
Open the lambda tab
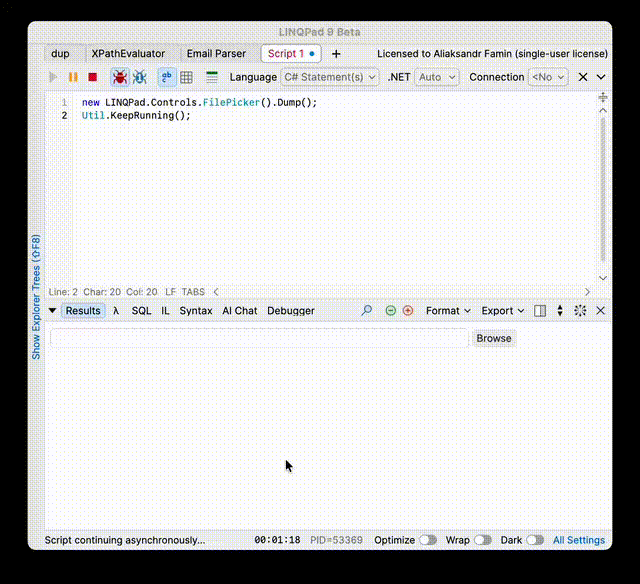(x=116, y=311)
